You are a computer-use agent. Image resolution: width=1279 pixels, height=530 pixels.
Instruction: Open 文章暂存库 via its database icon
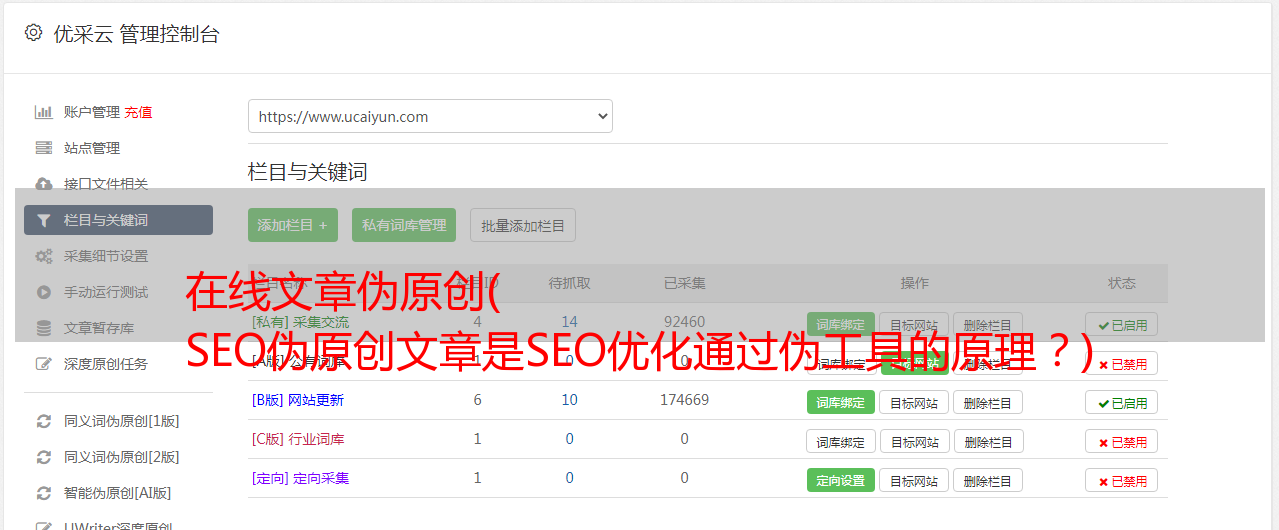pos(44,328)
